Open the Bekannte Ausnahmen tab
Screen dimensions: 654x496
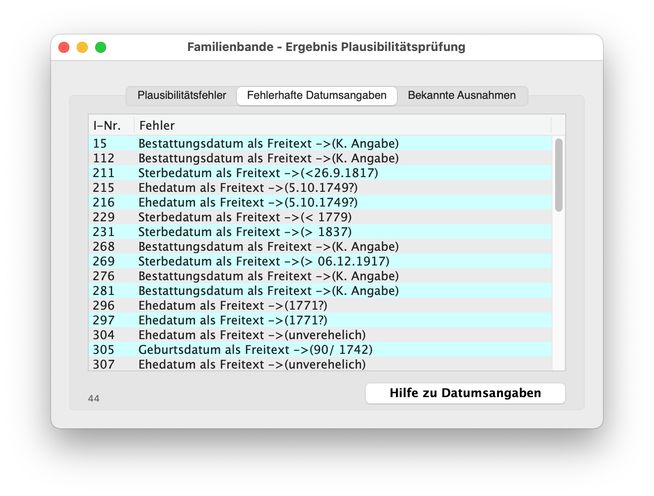(x=461, y=96)
